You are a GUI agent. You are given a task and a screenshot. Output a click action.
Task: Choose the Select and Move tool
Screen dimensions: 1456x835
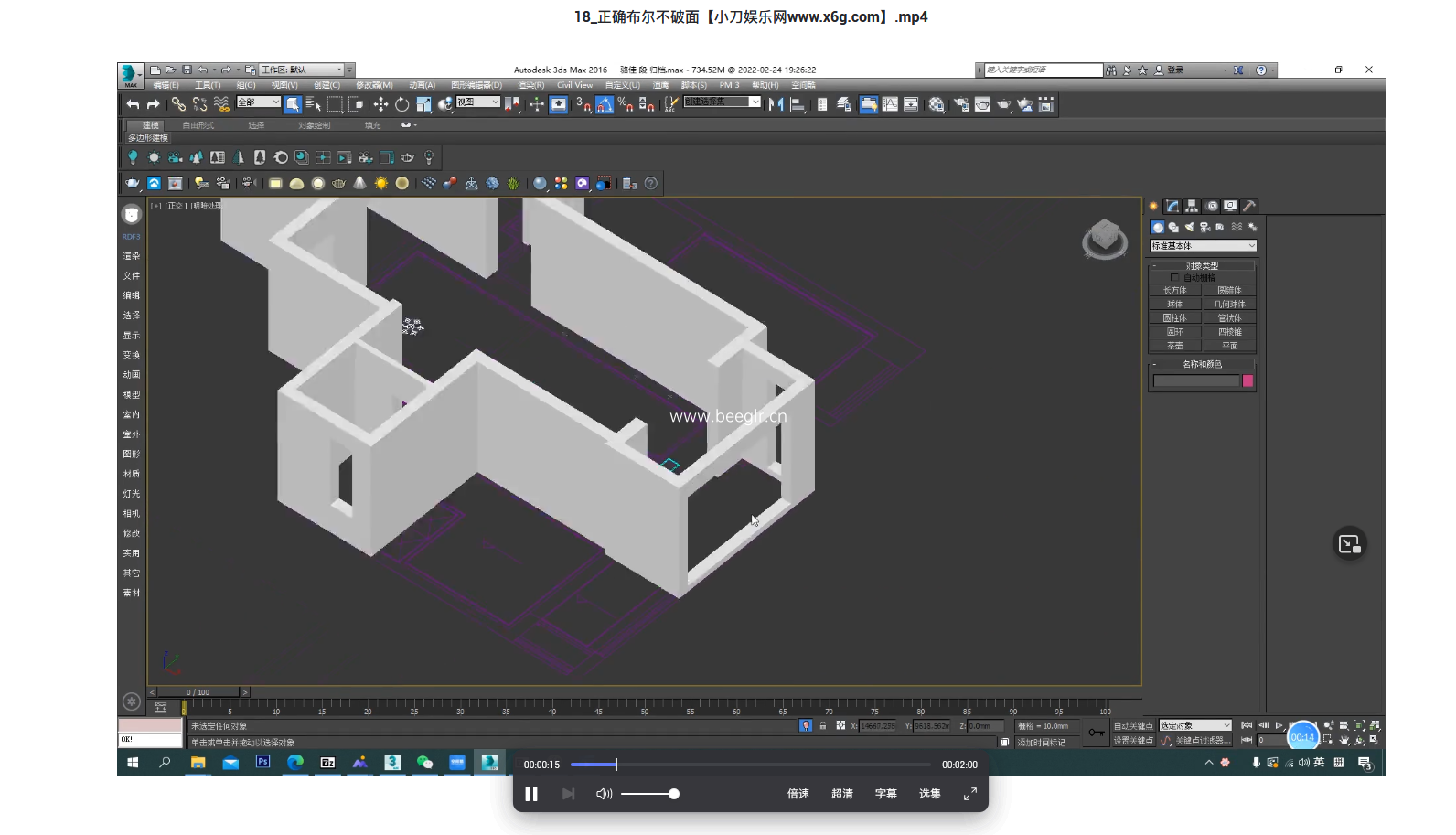pyautogui.click(x=380, y=104)
